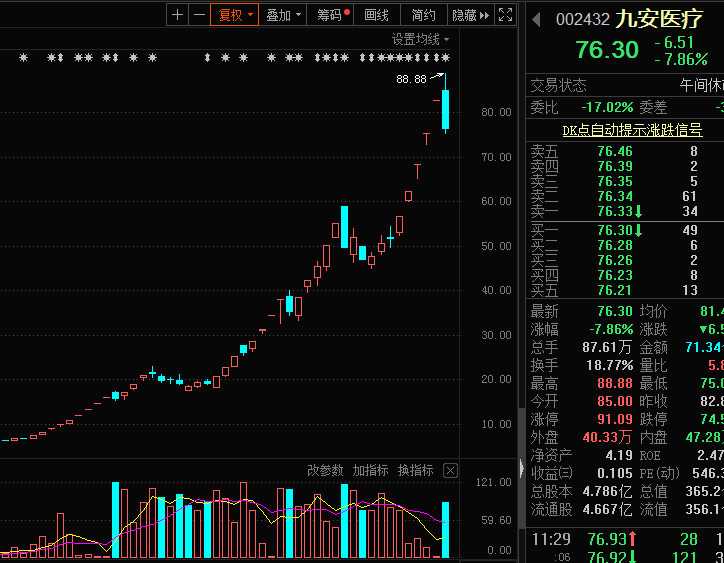Image resolution: width=724 pixels, height=563 pixels.
Task: Click the panel splitter collapse arrow
Action: click(520, 468)
